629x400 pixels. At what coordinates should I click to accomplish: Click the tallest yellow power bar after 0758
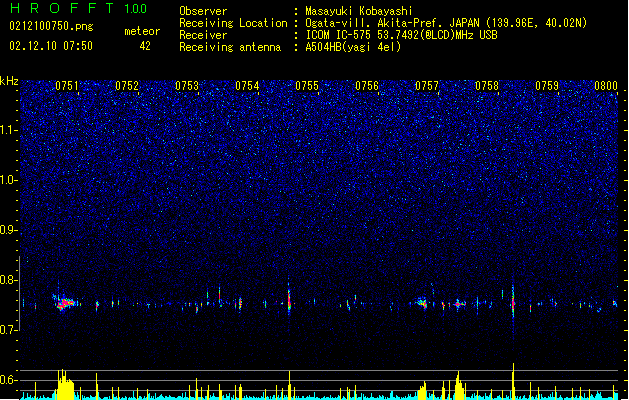click(513, 381)
